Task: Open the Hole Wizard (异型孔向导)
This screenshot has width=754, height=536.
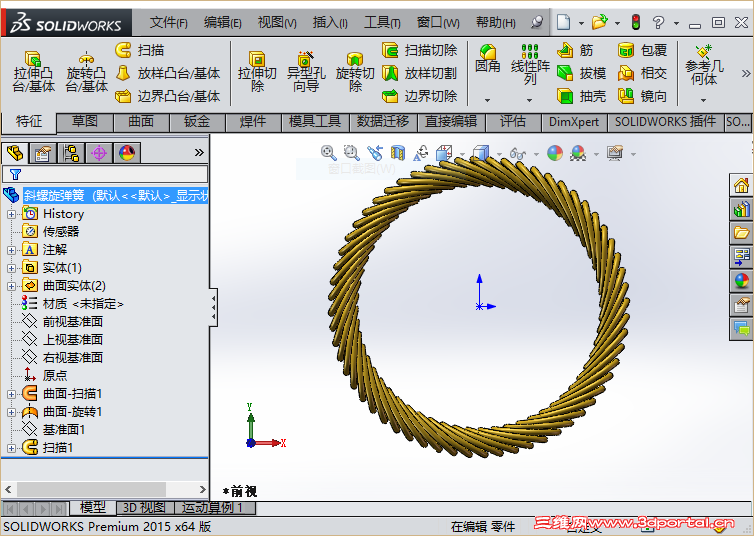Action: pos(306,72)
